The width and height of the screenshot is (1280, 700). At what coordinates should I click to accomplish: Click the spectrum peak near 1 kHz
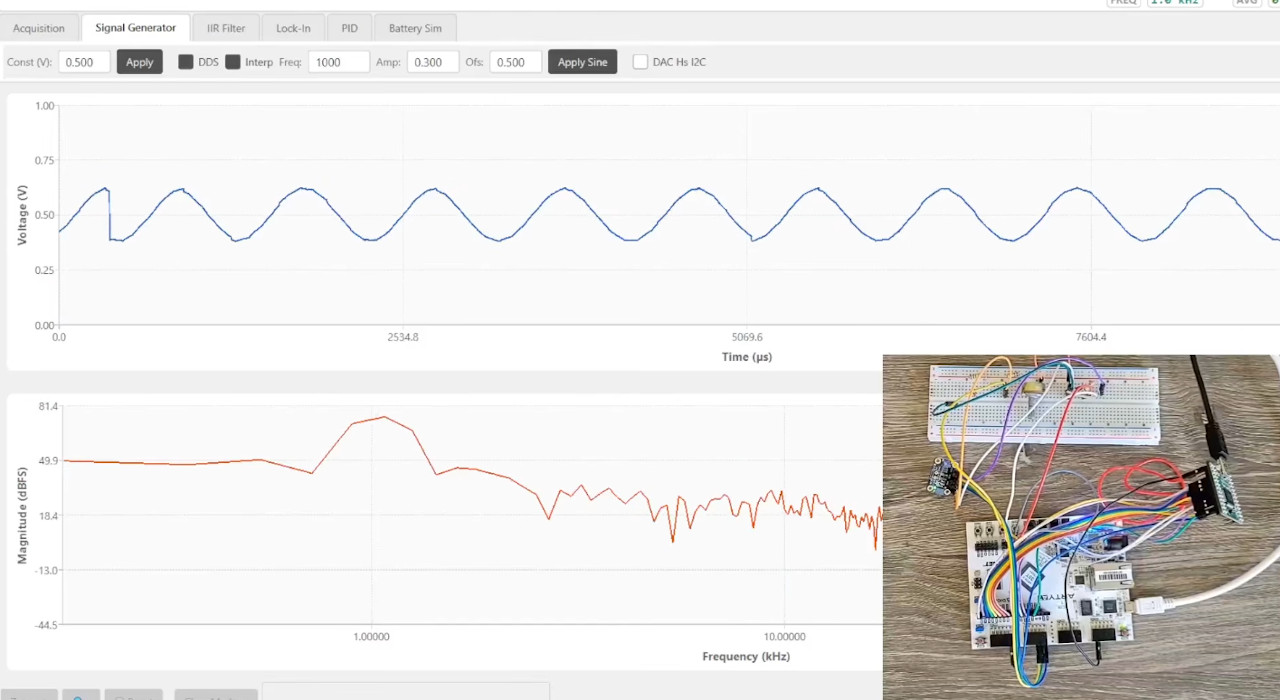(x=384, y=417)
